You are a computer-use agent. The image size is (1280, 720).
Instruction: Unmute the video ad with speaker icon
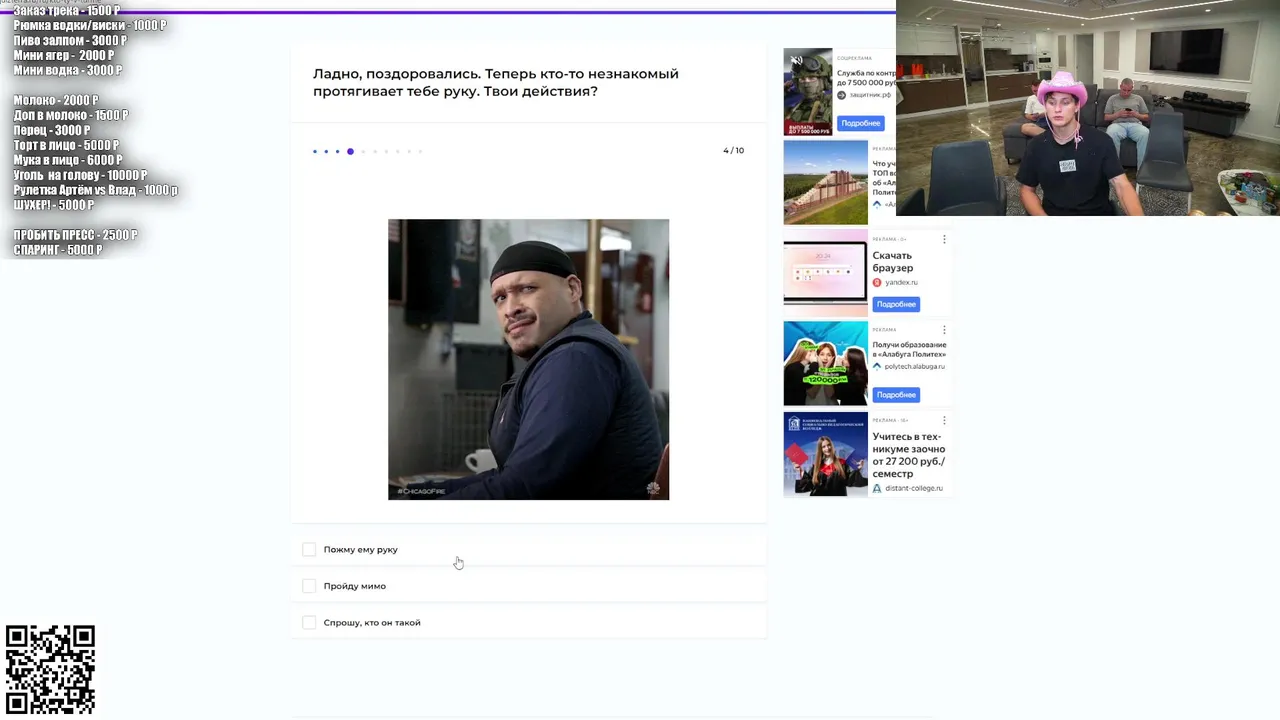[796, 60]
